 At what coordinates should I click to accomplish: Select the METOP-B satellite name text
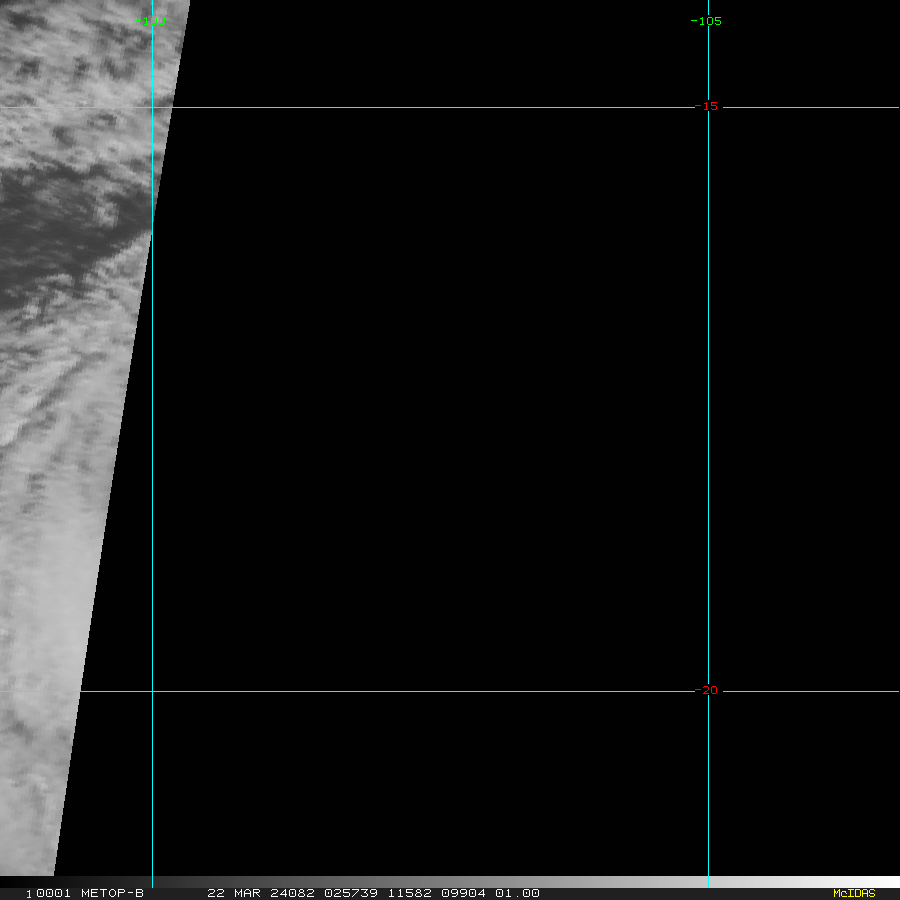112,893
